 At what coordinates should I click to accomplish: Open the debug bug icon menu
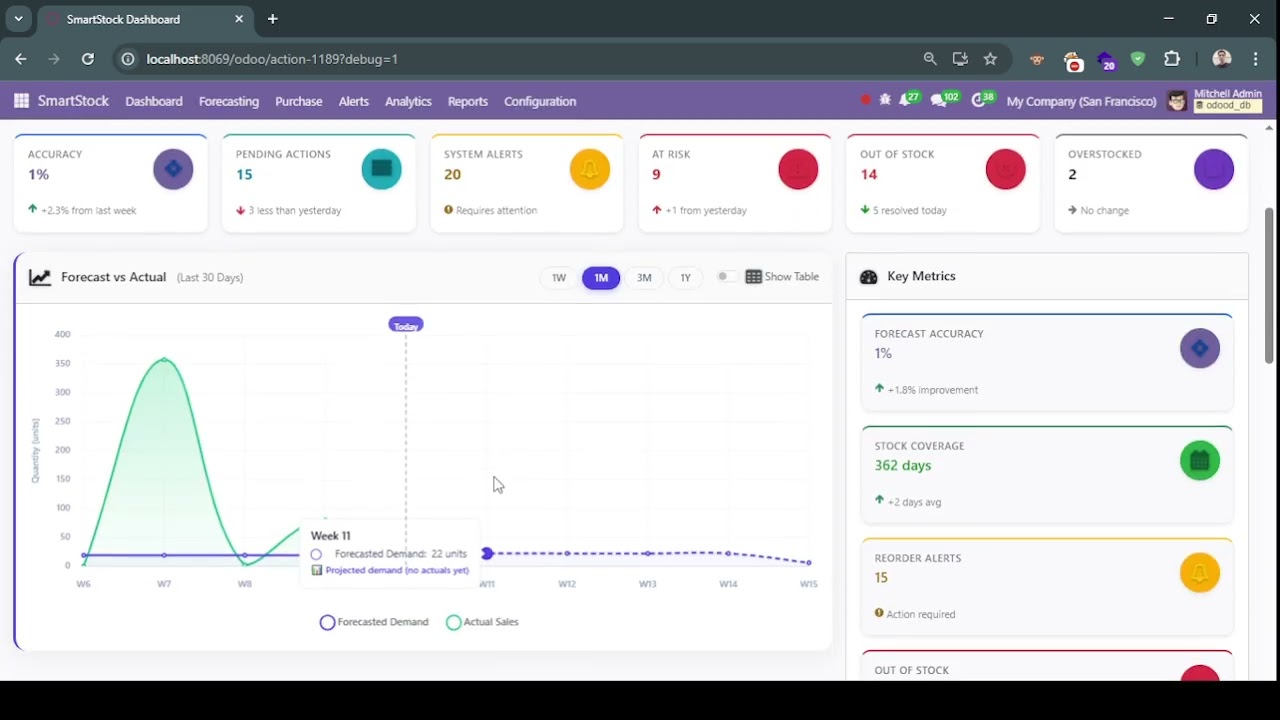(x=885, y=100)
